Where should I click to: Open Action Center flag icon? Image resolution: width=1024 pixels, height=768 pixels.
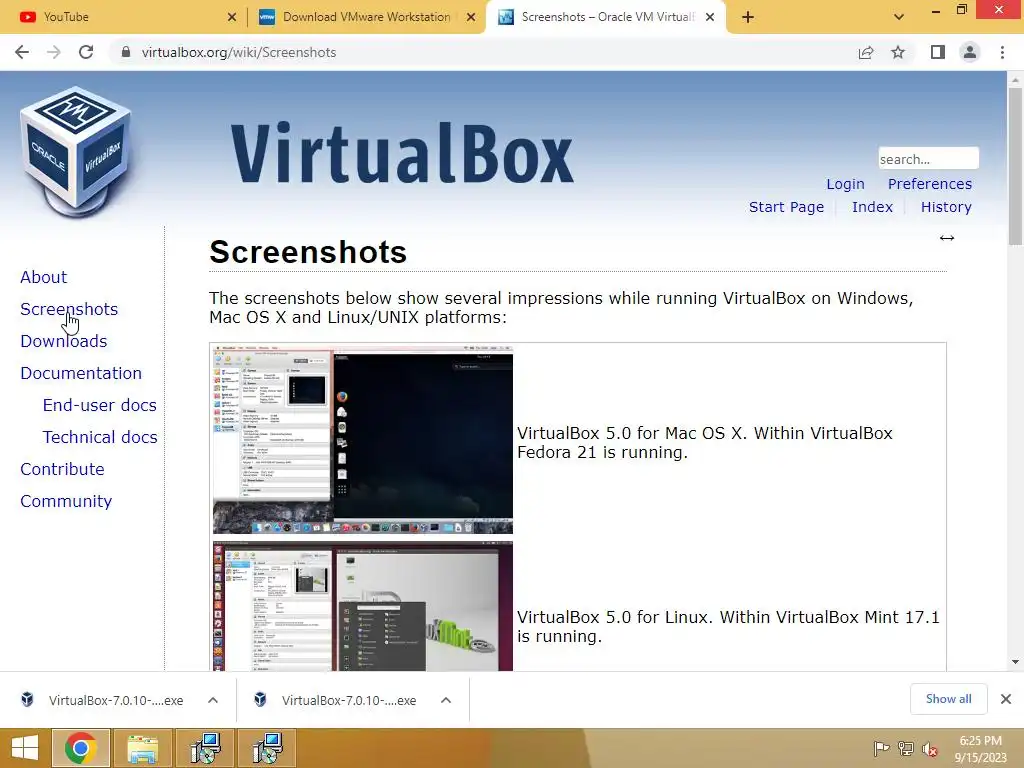(881, 749)
